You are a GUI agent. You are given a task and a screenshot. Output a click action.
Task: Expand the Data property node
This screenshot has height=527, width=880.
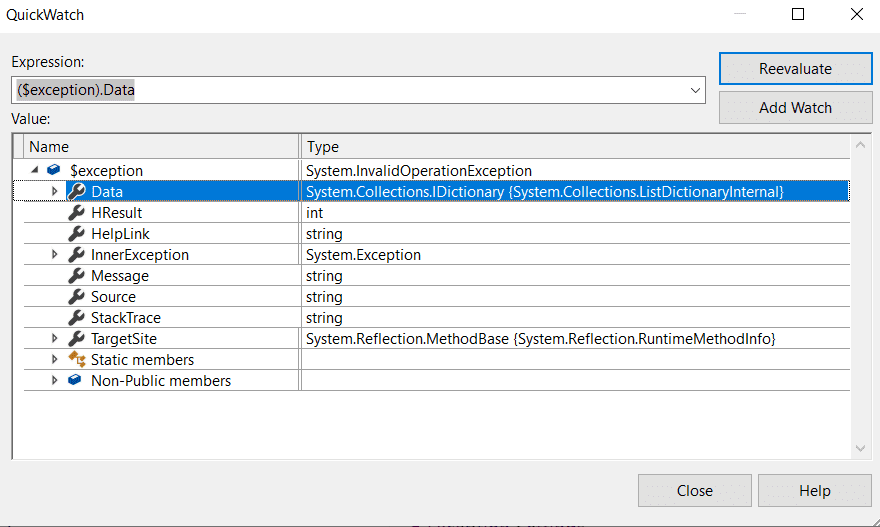point(55,191)
